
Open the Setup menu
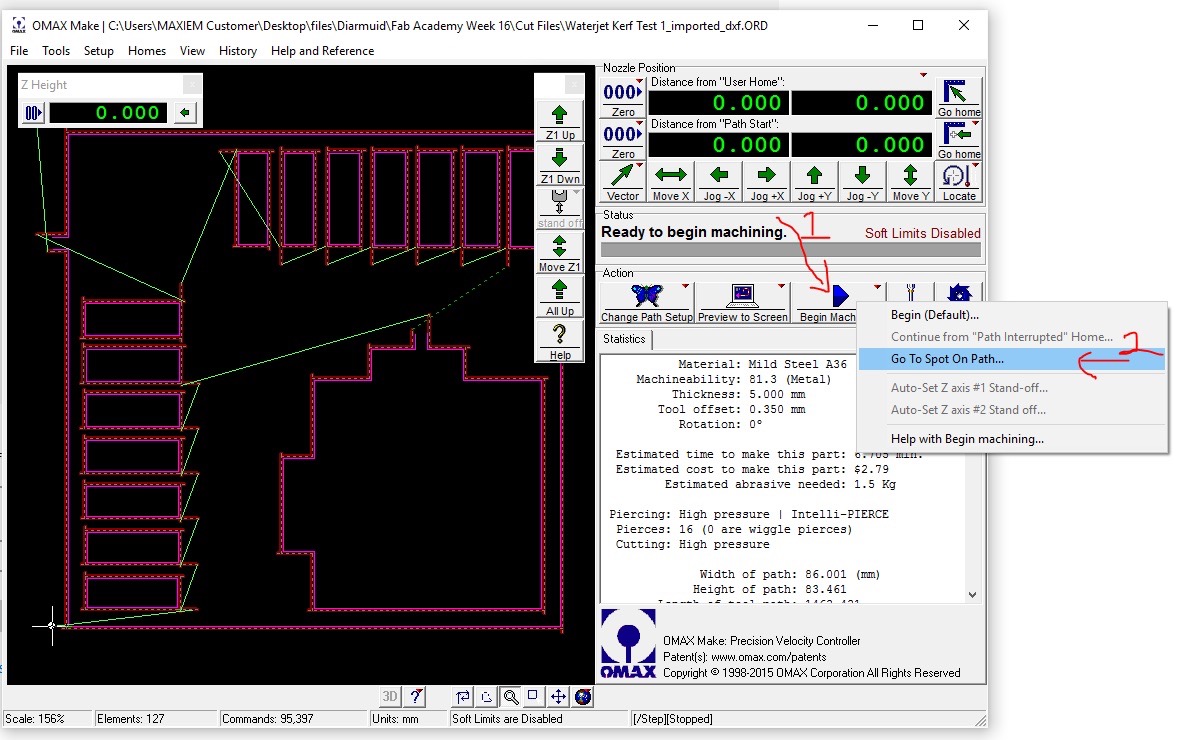(x=98, y=50)
